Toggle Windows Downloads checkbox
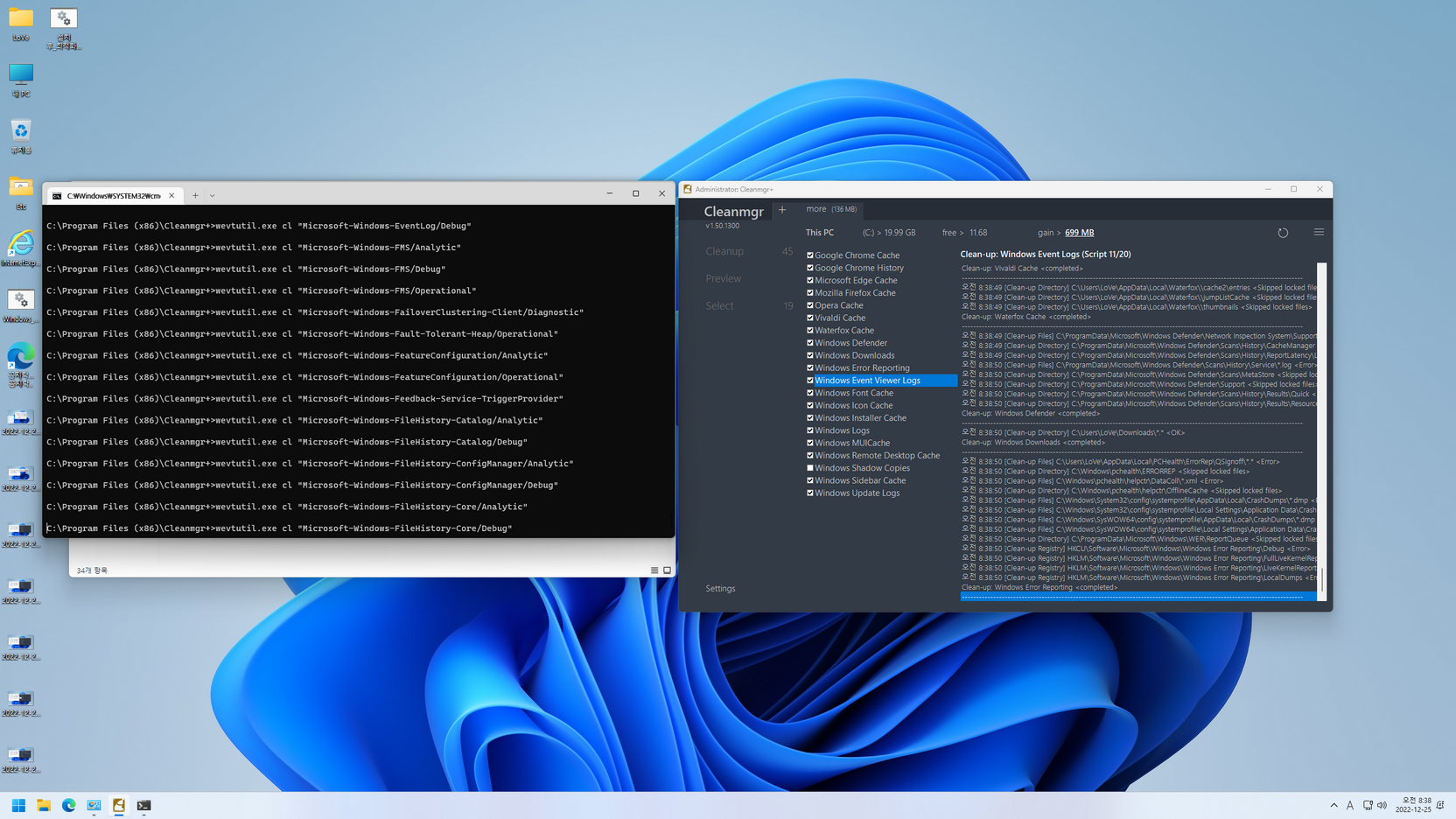 tap(810, 355)
